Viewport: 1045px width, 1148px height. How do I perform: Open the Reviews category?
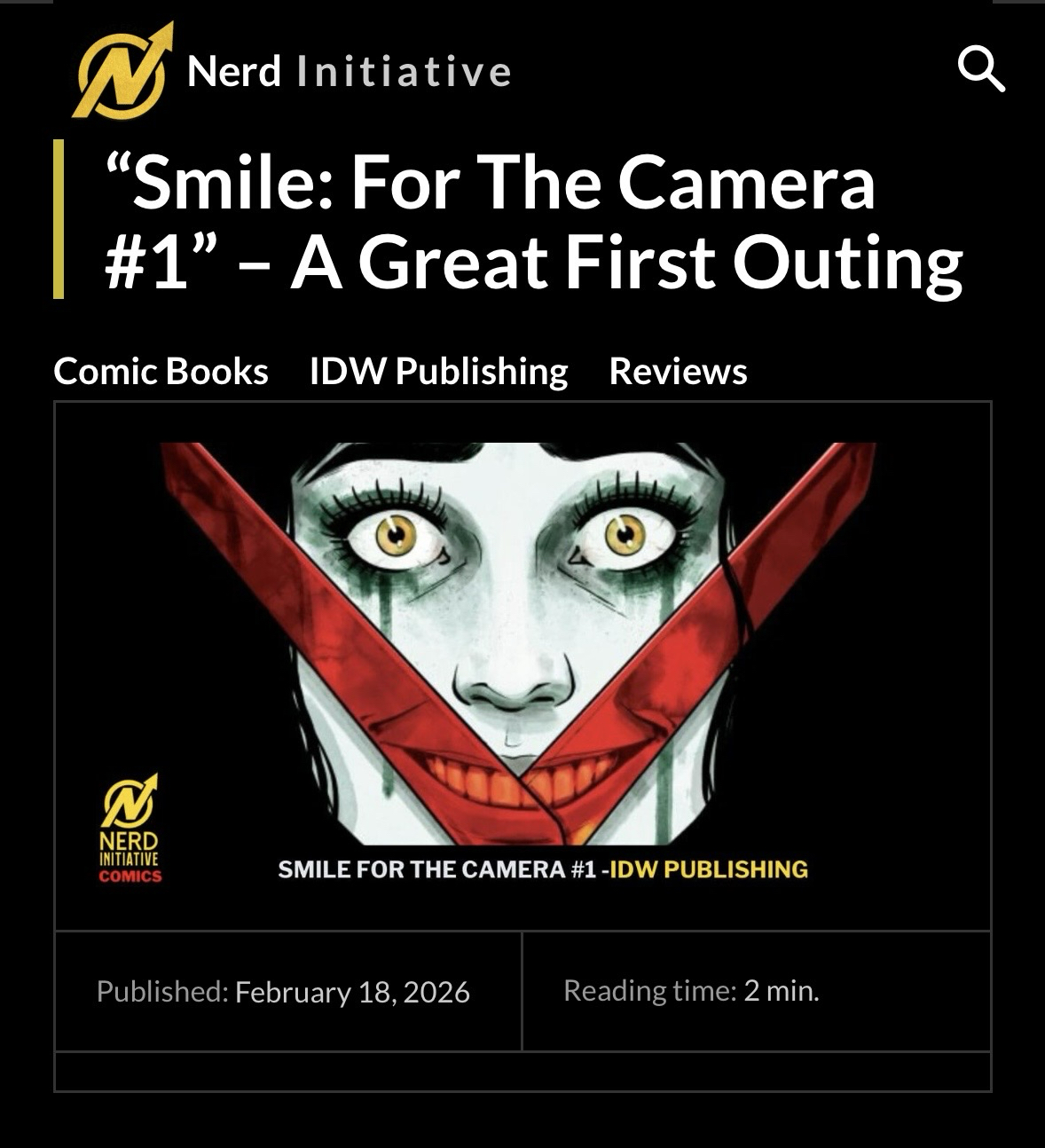click(678, 372)
